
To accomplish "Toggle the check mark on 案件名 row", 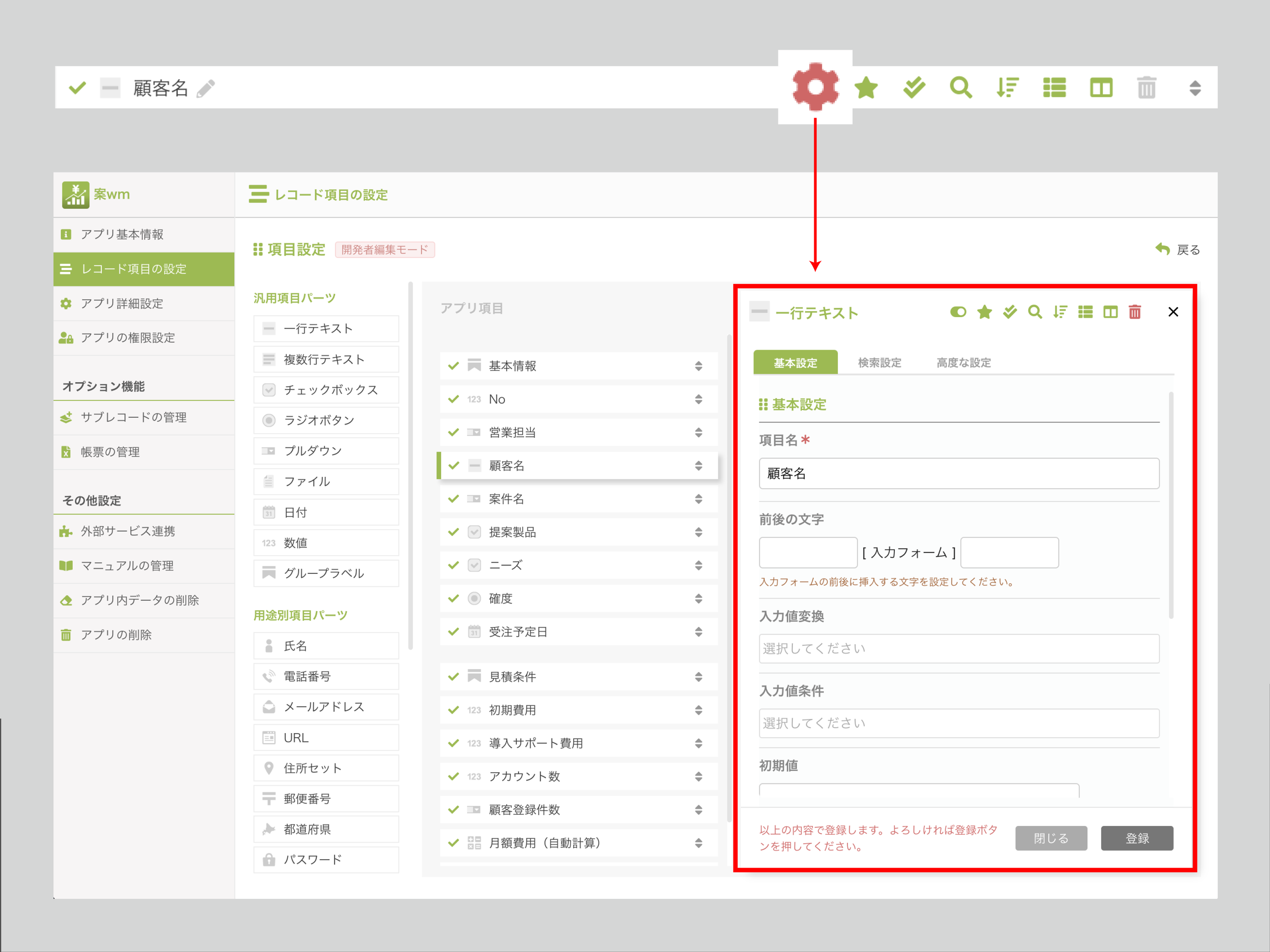I will [454, 498].
